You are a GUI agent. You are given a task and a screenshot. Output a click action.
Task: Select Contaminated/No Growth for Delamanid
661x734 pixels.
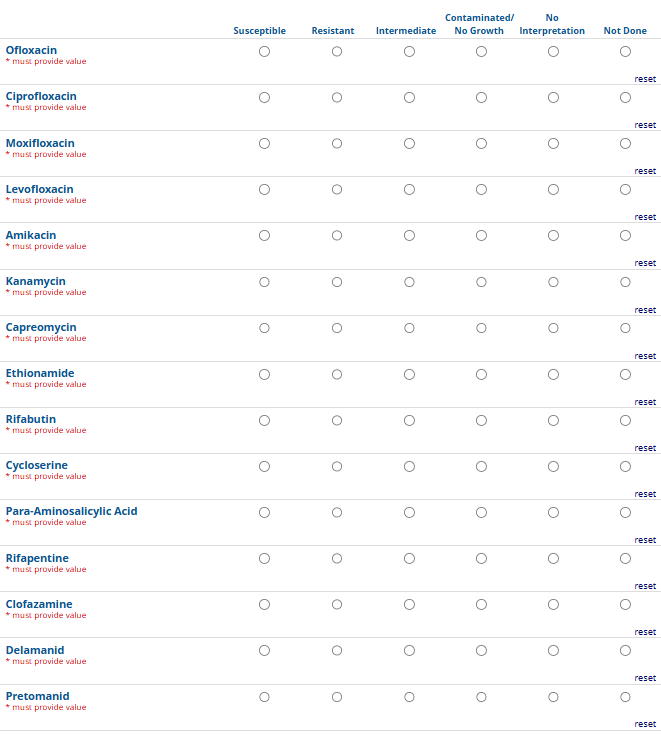pyautogui.click(x=481, y=650)
